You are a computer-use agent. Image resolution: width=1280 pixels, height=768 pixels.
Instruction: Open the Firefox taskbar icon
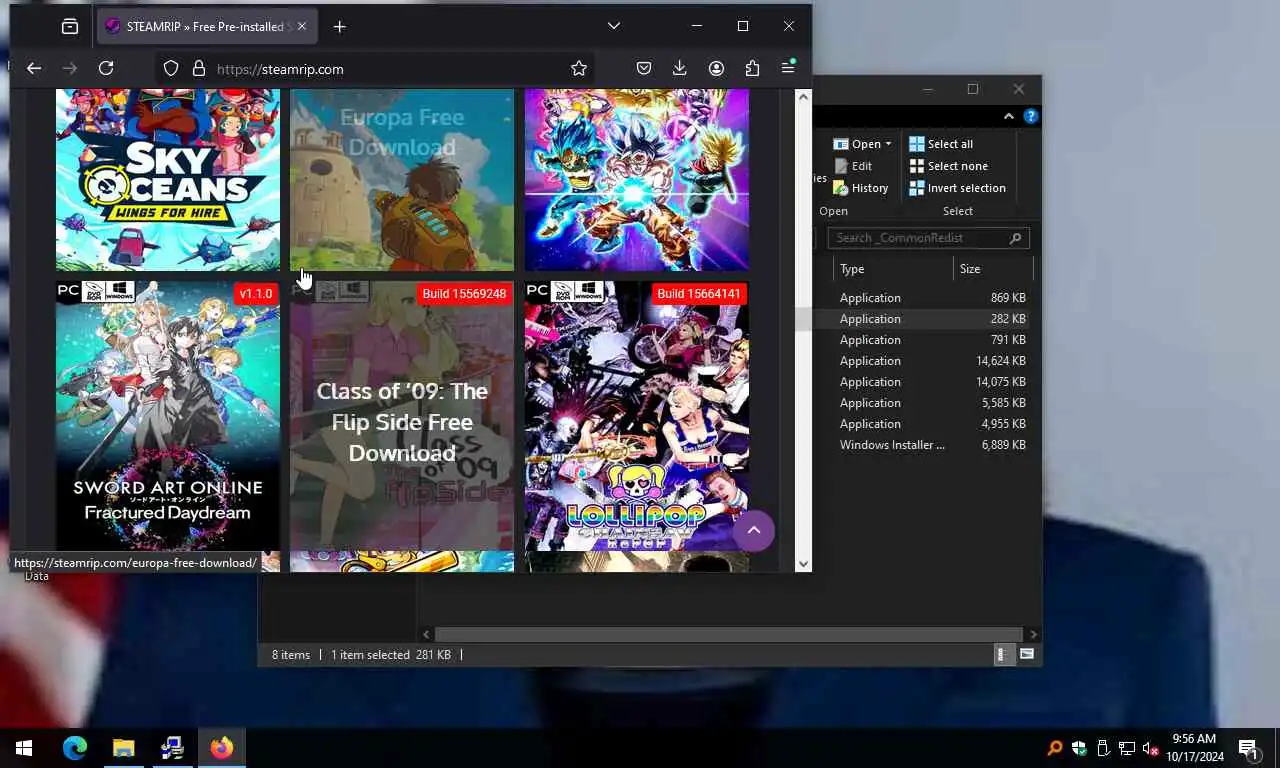pyautogui.click(x=221, y=748)
